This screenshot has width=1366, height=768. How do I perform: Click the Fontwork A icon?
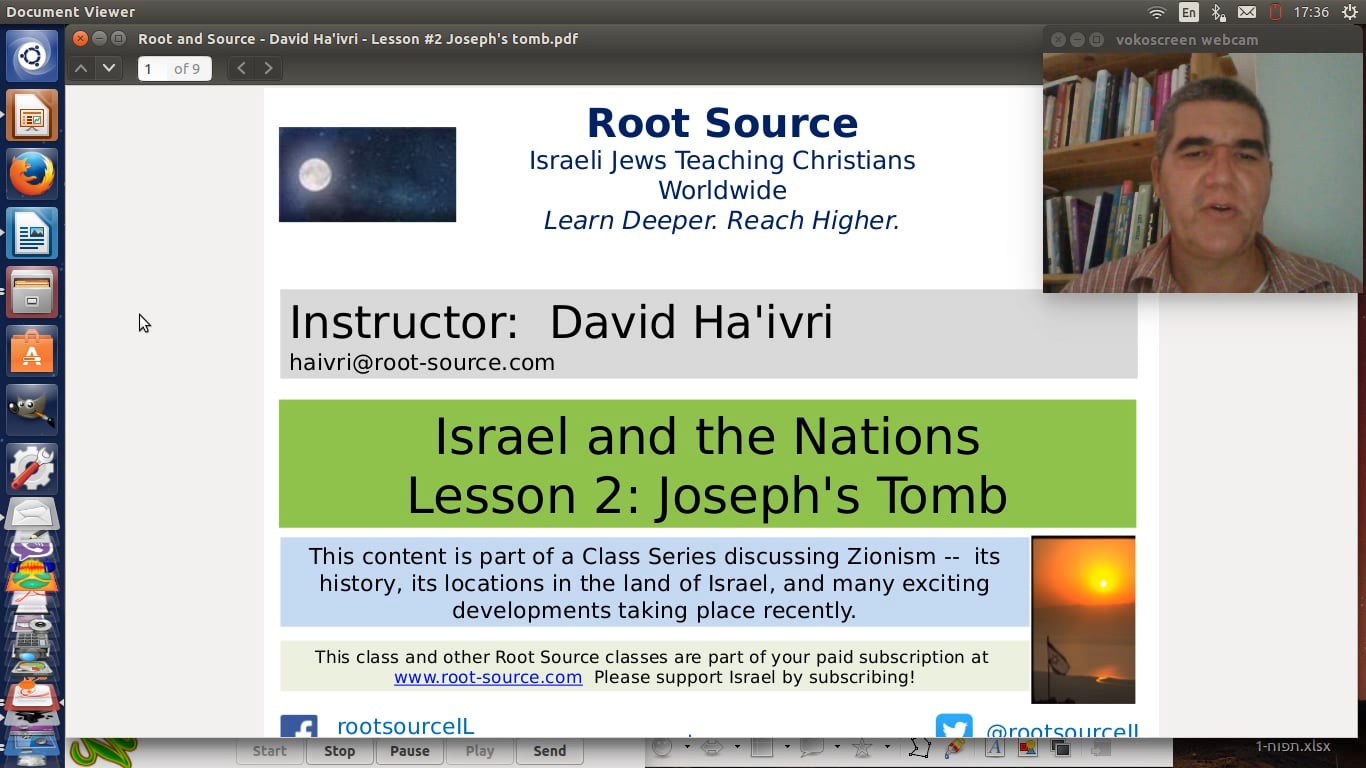coord(995,747)
